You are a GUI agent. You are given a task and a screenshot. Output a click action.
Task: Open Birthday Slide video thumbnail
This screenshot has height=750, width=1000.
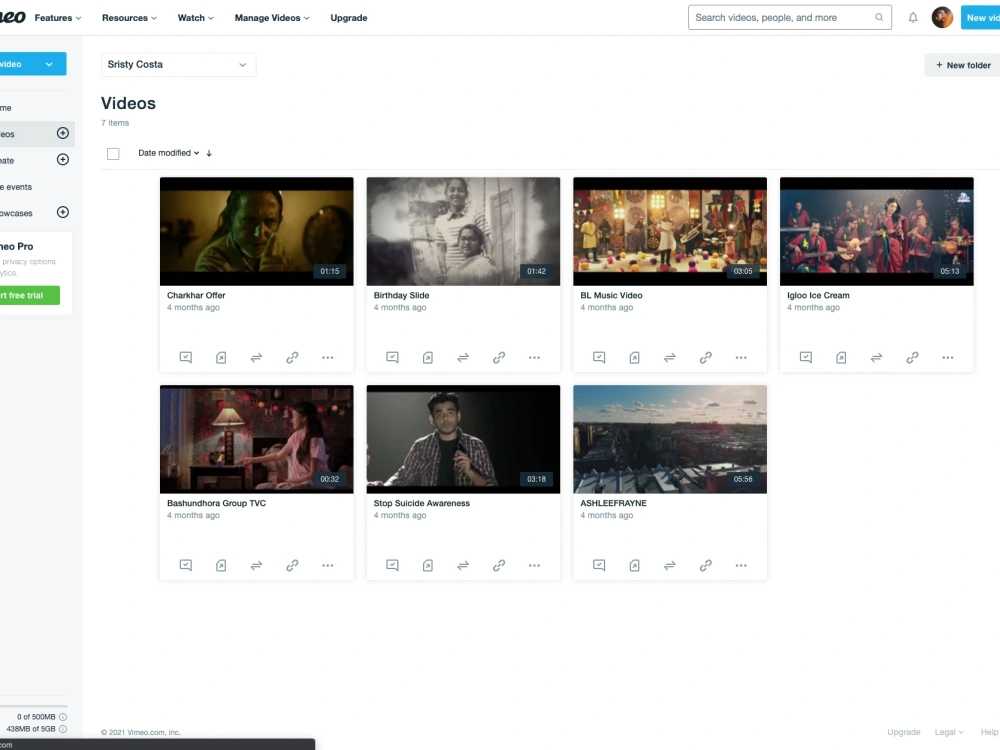(x=463, y=232)
